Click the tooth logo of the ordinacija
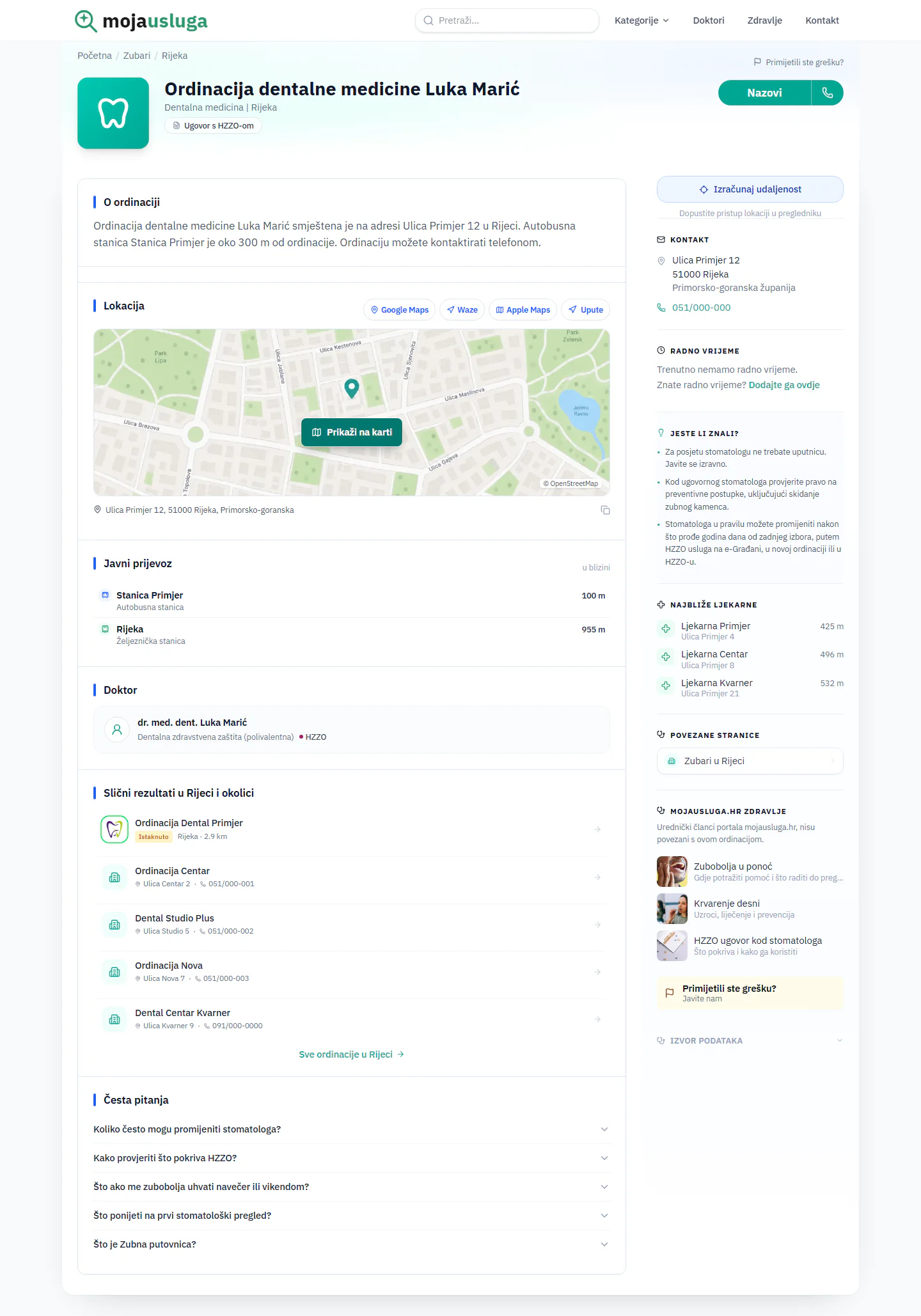 click(113, 113)
